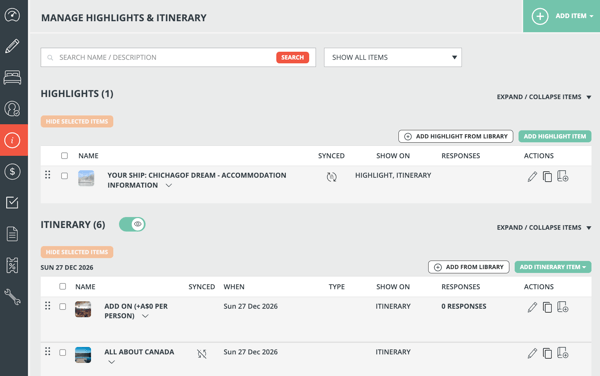
Task: Duplicate the All About Canada item
Action: (547, 353)
